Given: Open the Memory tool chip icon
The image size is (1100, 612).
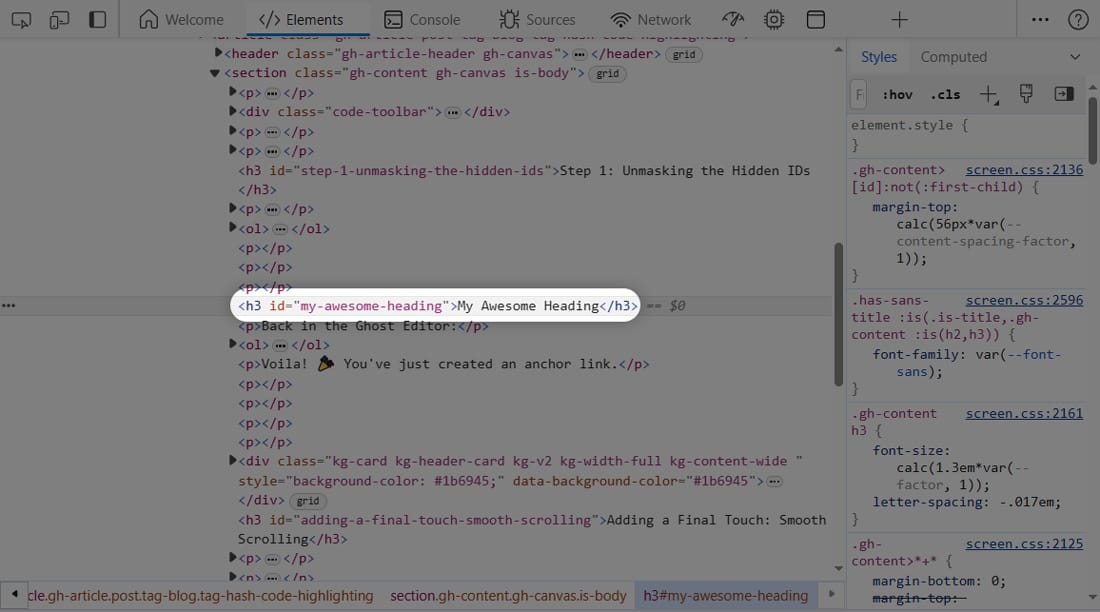Looking at the screenshot, I should [774, 20].
